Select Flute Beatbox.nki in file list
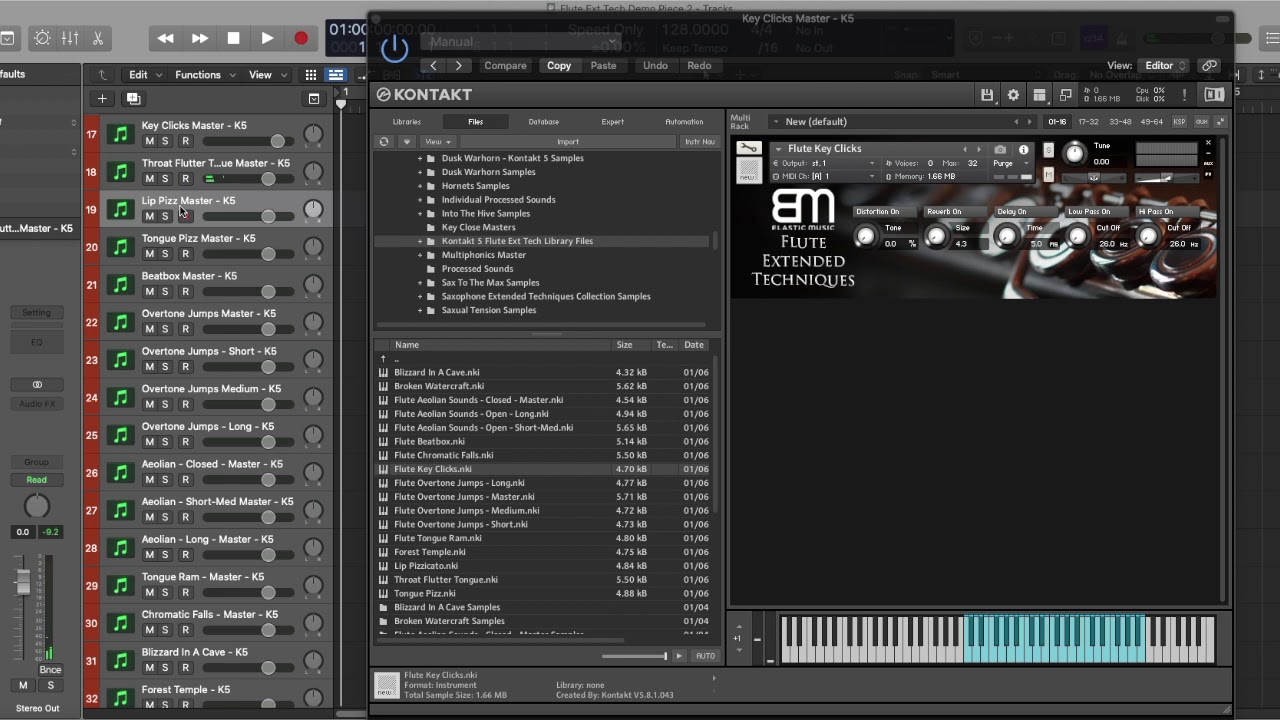The width and height of the screenshot is (1280, 720). [429, 441]
